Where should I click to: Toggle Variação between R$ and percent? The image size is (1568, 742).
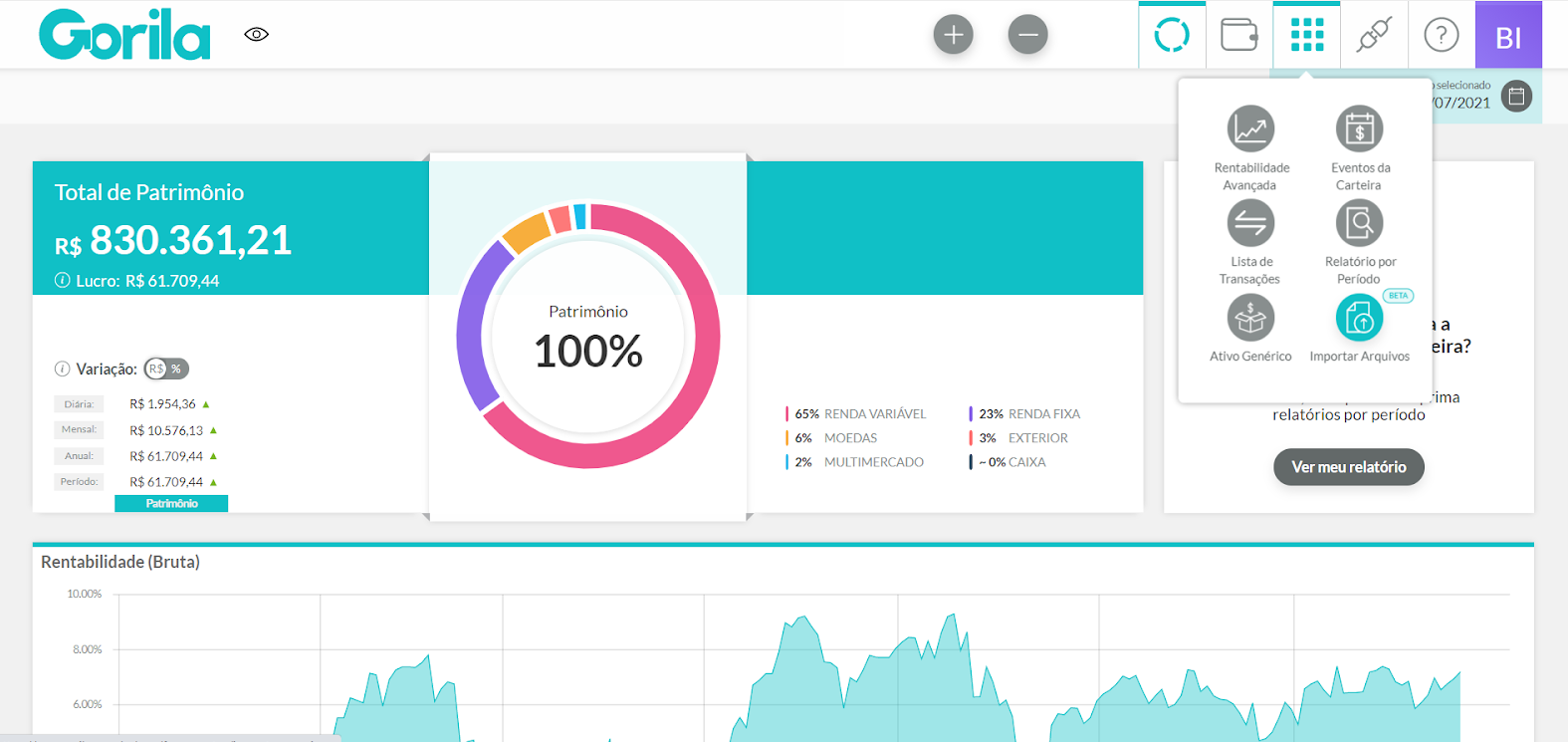coord(166,369)
